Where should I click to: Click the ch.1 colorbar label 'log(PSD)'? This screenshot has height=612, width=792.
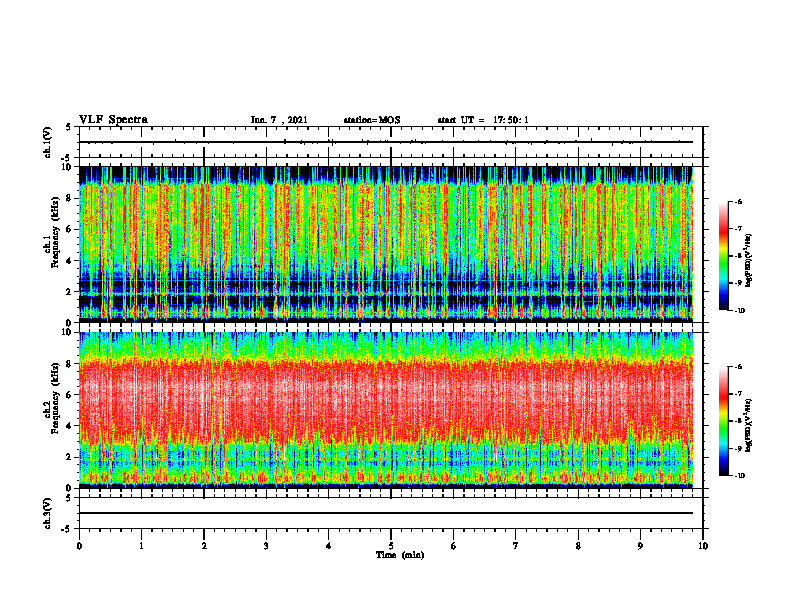(749, 260)
